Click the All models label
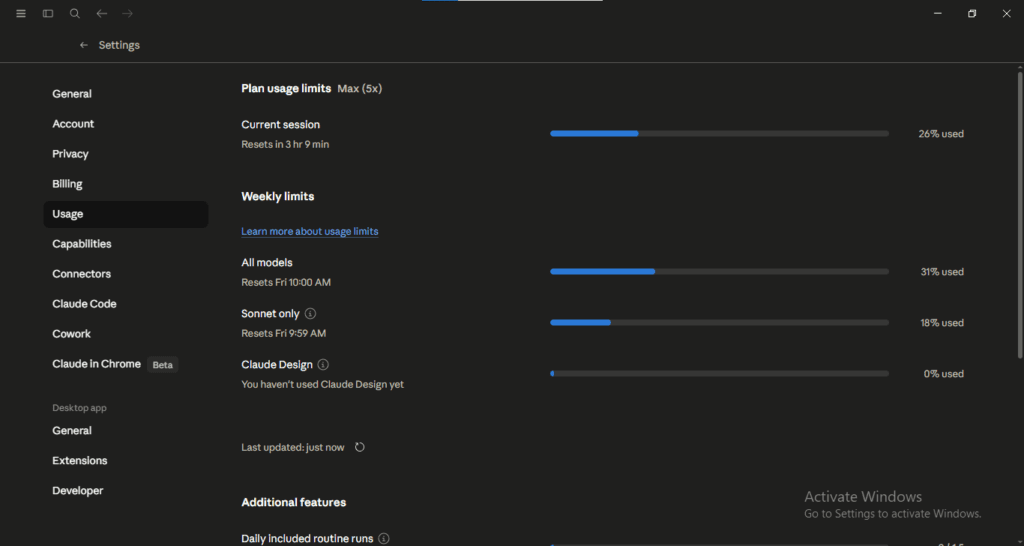 (267, 263)
